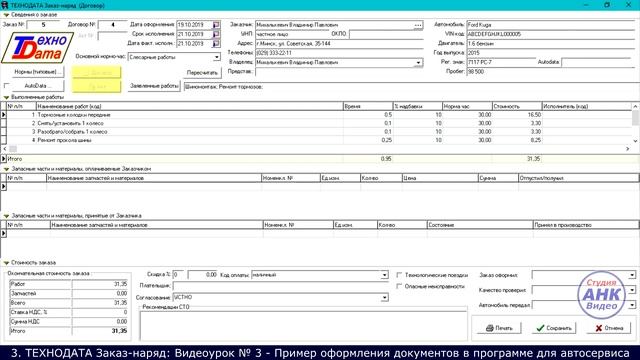
Task: Open Согласование dropdown
Action: coord(384,298)
